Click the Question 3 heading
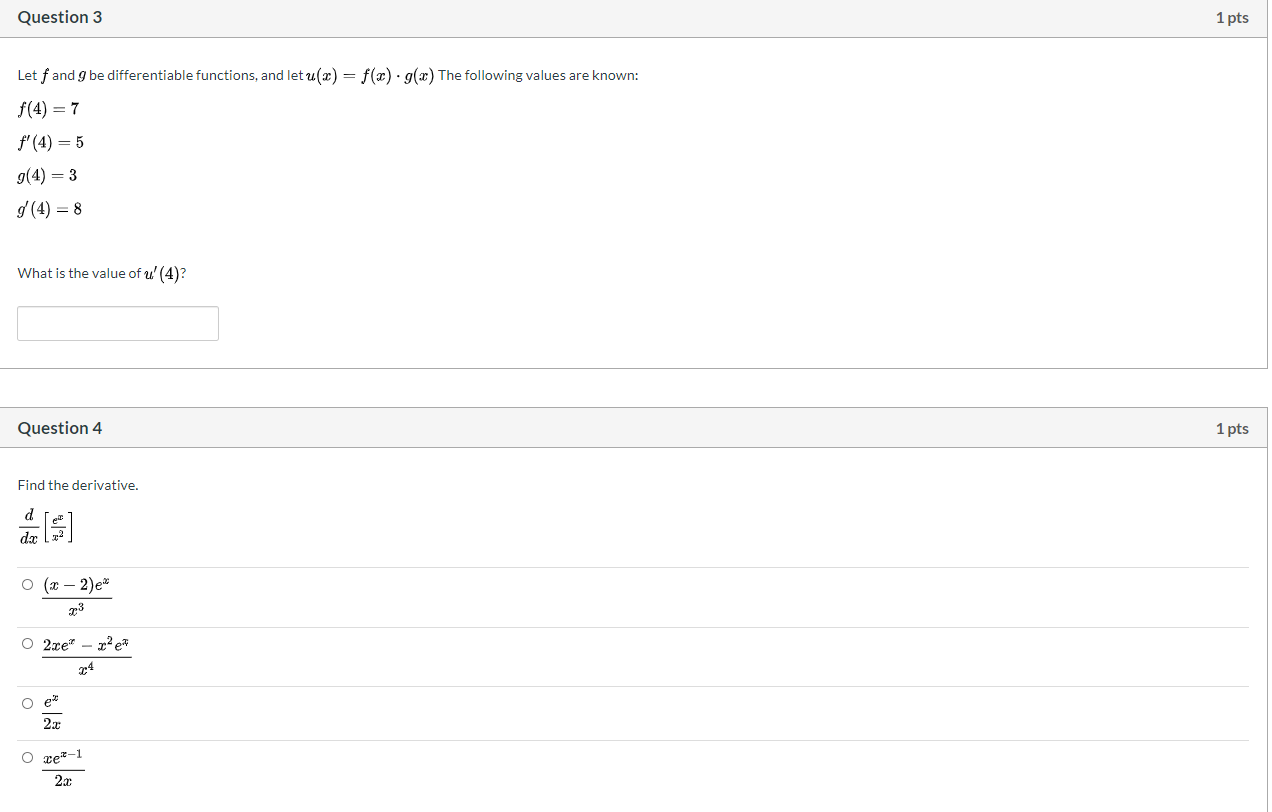 59,17
